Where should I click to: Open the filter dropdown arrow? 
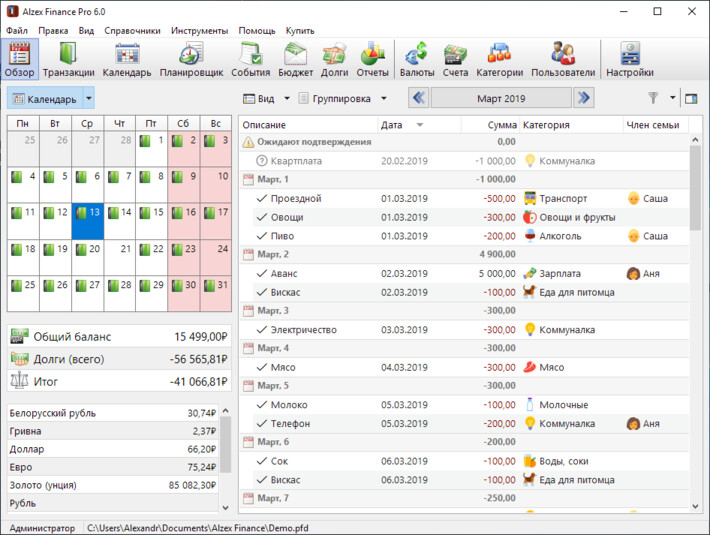pyautogui.click(x=672, y=98)
